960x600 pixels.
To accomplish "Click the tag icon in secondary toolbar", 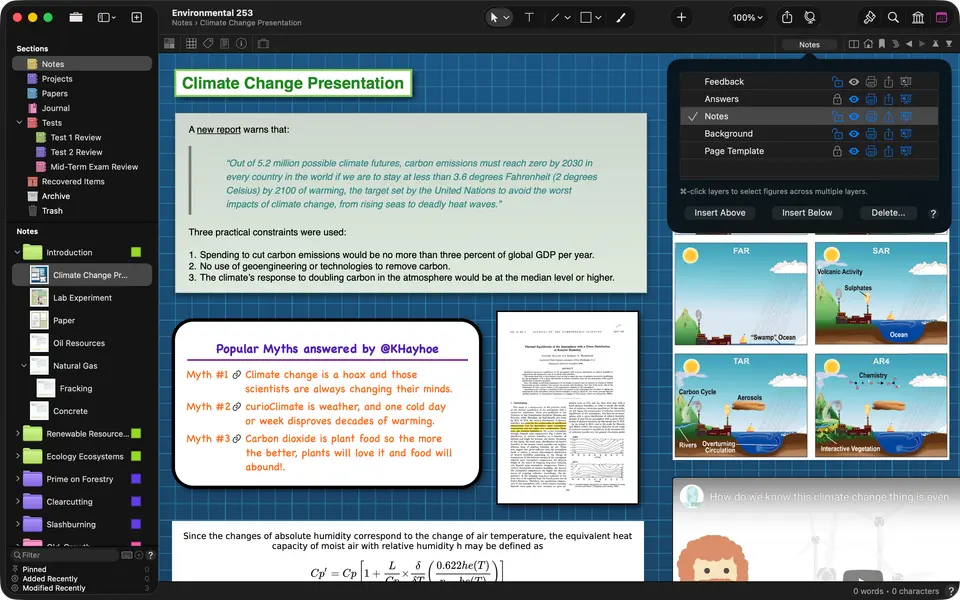I will pyautogui.click(x=208, y=43).
